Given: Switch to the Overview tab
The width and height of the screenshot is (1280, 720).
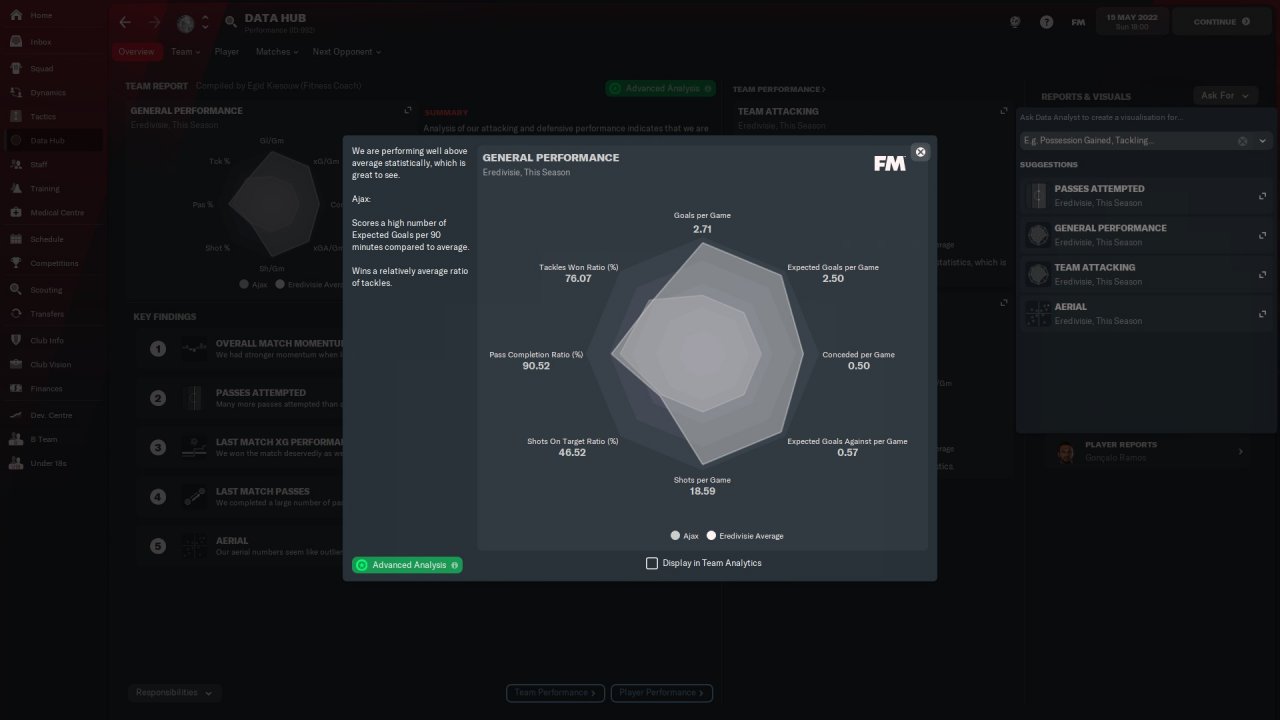Looking at the screenshot, I should [x=136, y=52].
